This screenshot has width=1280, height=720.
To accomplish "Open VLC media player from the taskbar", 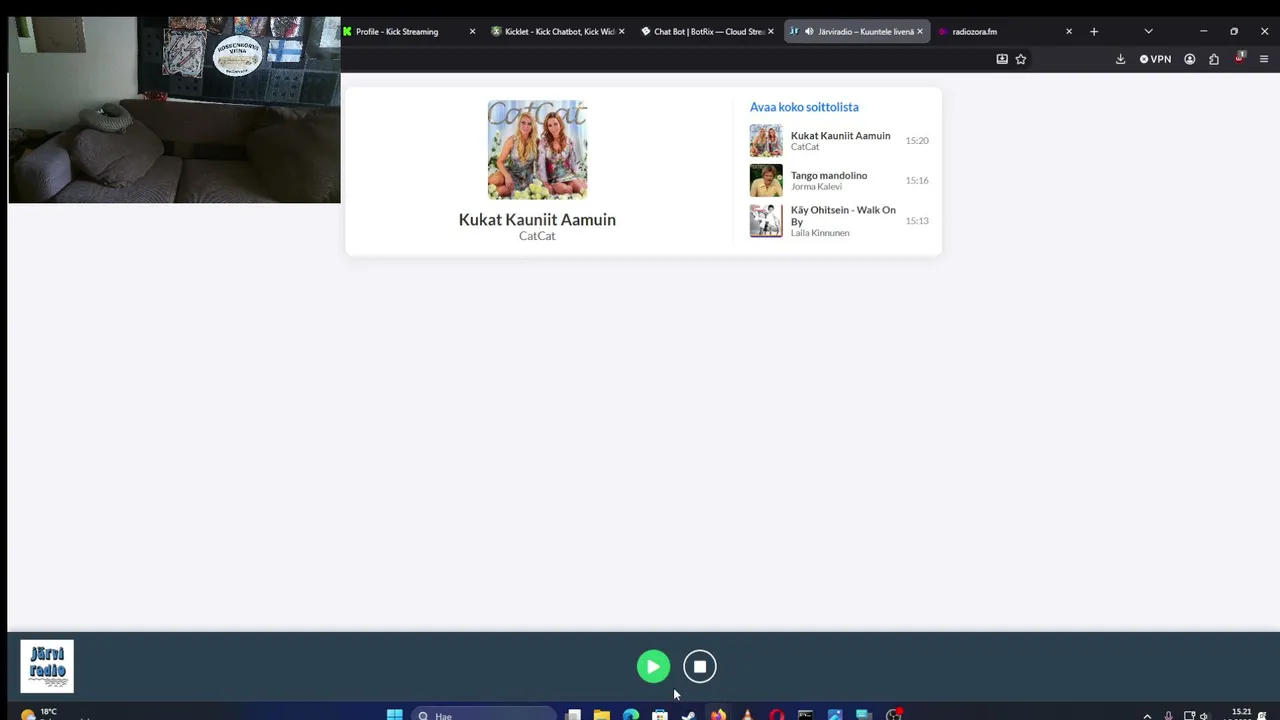I will [747, 714].
